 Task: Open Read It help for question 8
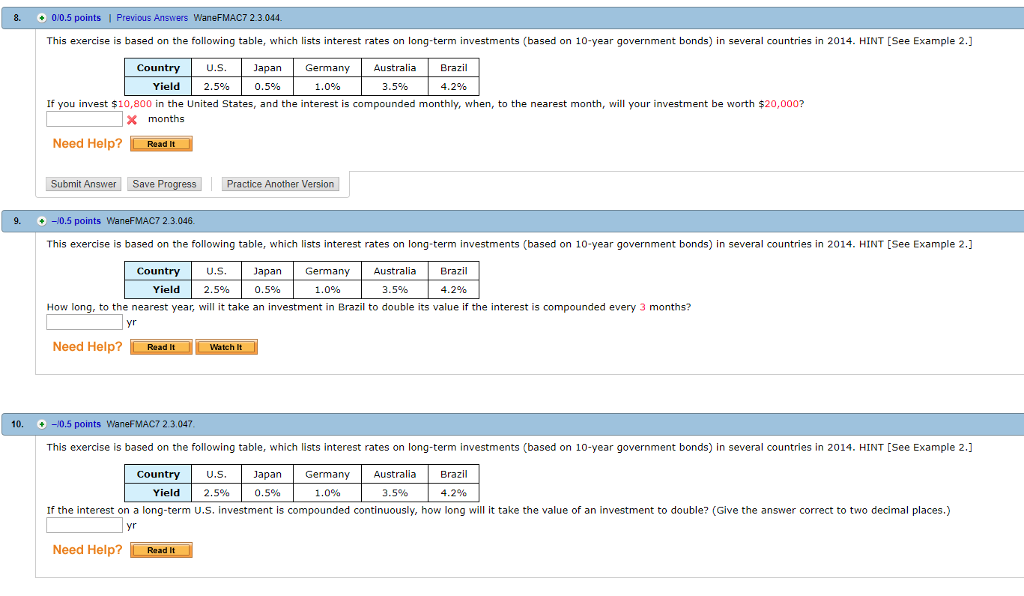pyautogui.click(x=160, y=143)
